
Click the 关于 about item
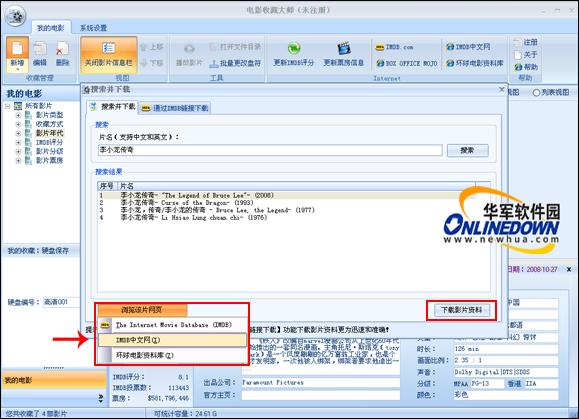pos(526,55)
